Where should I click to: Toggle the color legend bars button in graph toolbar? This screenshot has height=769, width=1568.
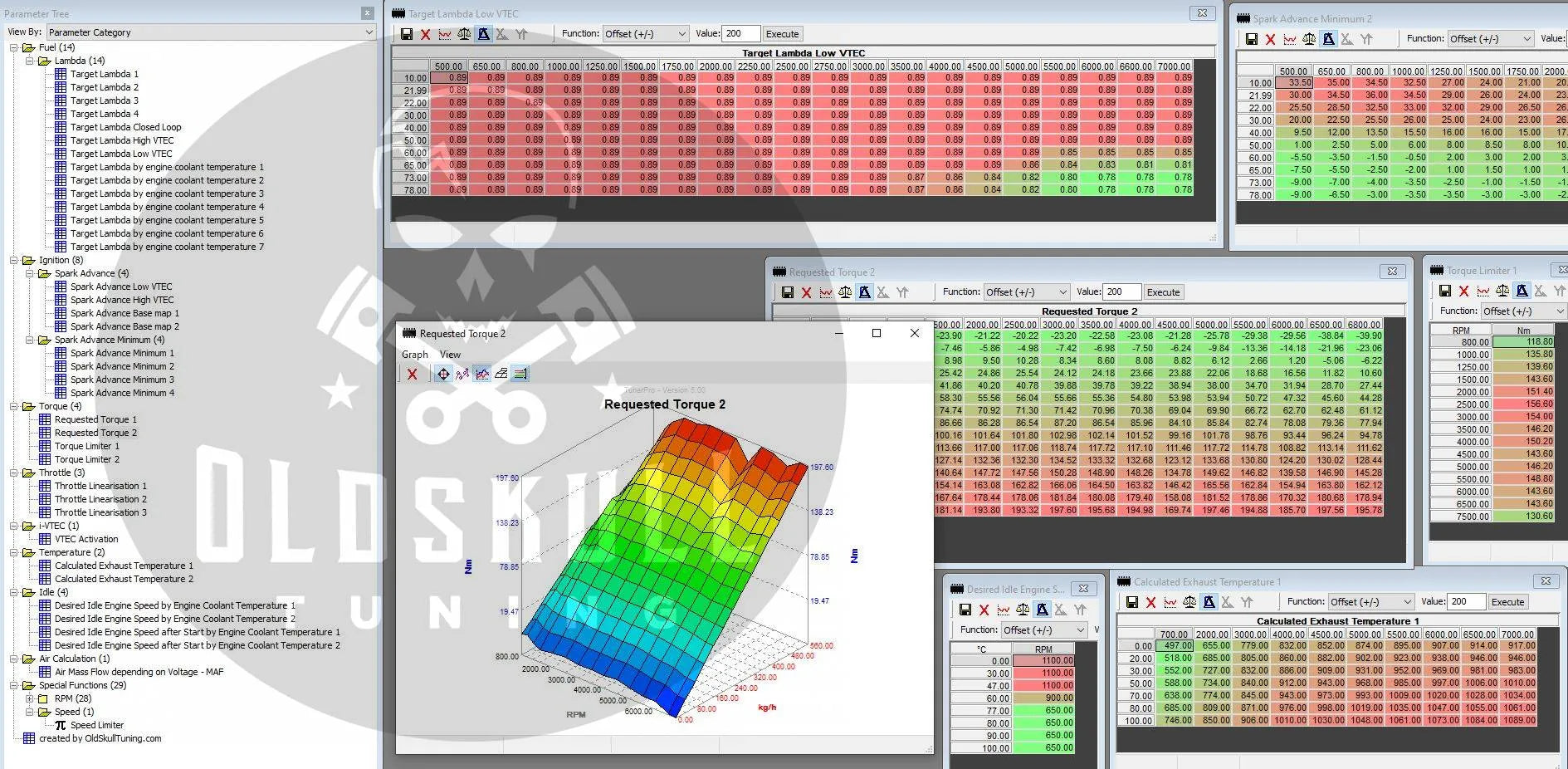click(x=520, y=375)
